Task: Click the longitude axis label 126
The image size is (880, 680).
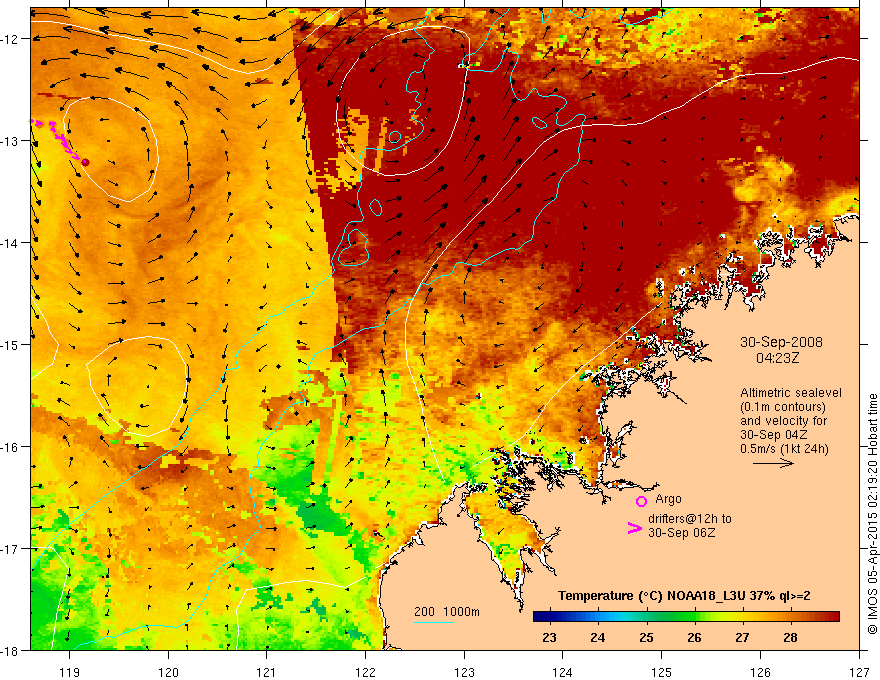Action: [x=760, y=672]
